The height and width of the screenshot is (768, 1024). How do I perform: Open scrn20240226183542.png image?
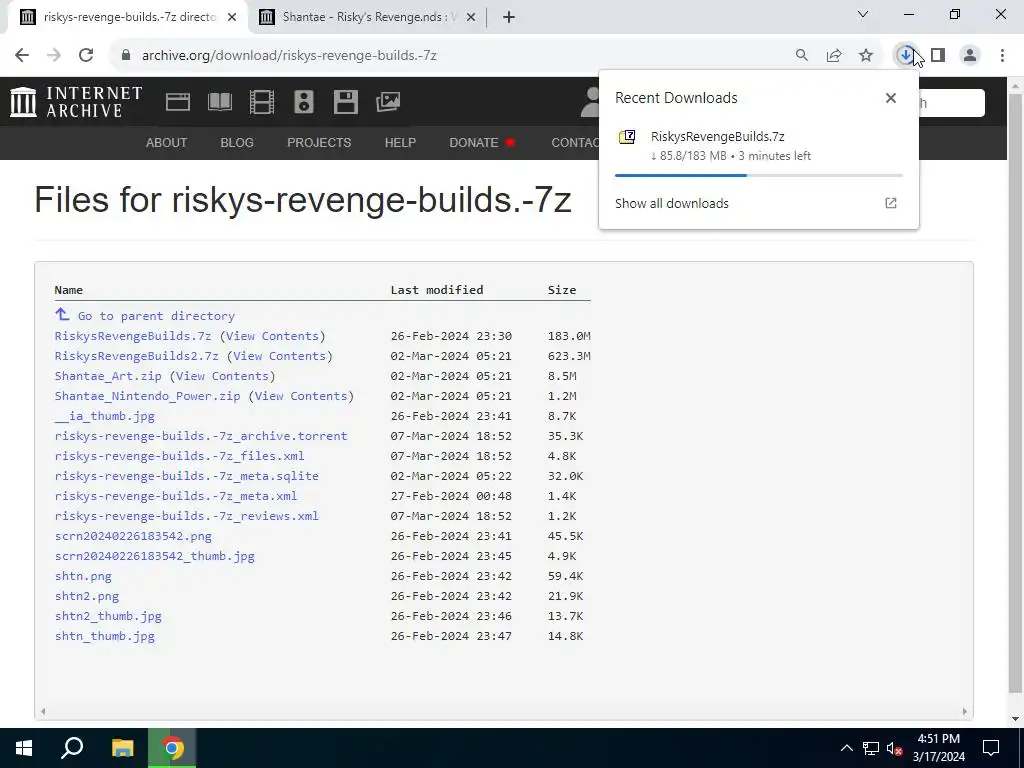click(133, 536)
